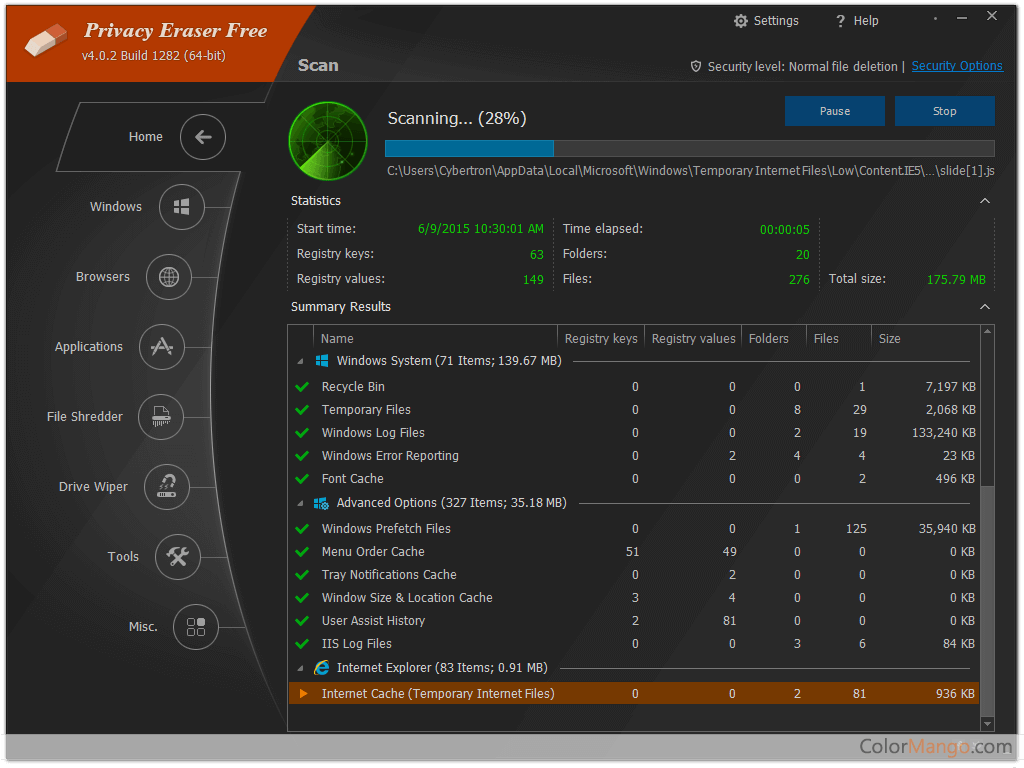Click the orange arrow beside Internet Cache
Viewport: 1024px width, 768px height.
304,694
